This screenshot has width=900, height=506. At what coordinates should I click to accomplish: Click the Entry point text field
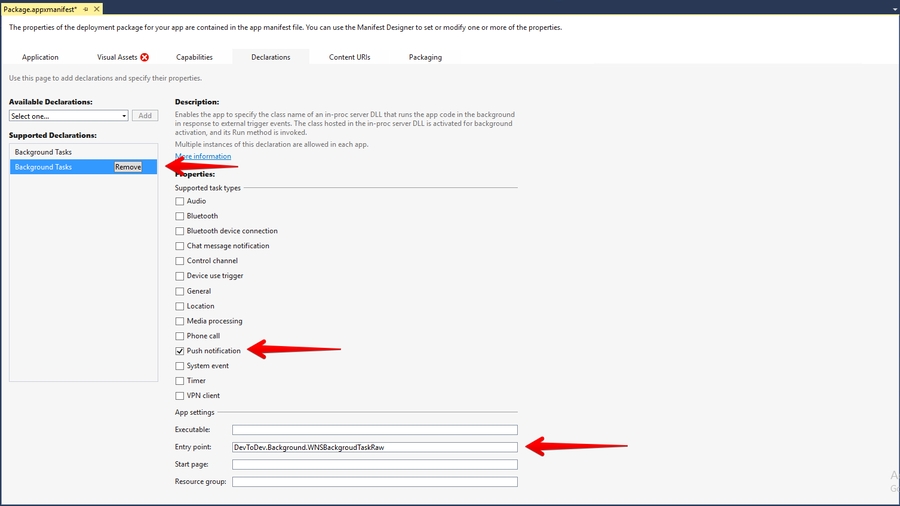click(x=374, y=447)
